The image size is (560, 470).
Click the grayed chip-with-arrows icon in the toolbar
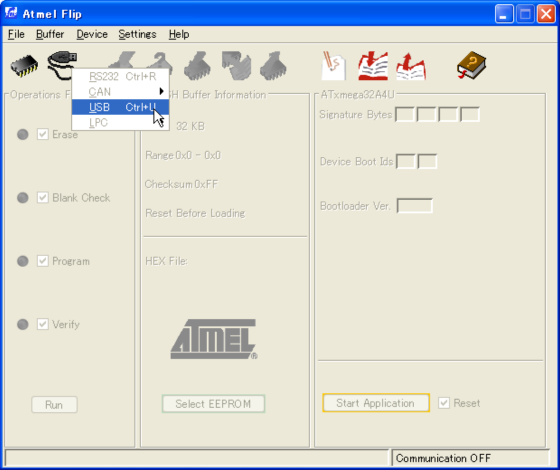point(236,66)
